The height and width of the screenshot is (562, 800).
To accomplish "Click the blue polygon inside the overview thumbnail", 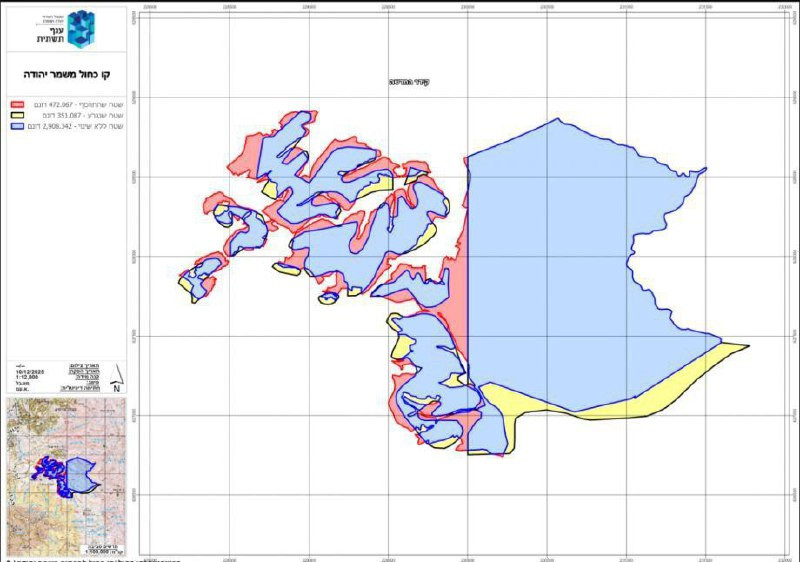I will 79,475.
